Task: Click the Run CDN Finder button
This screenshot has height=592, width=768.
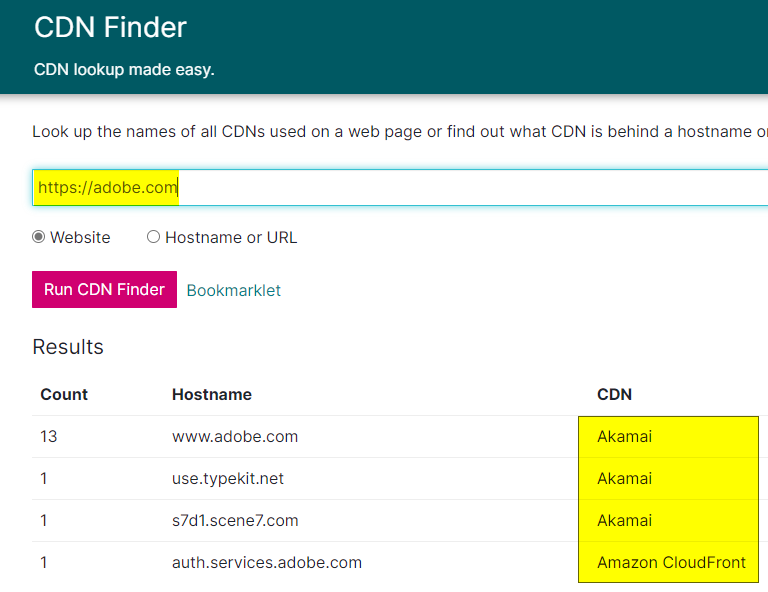Action: (x=104, y=289)
